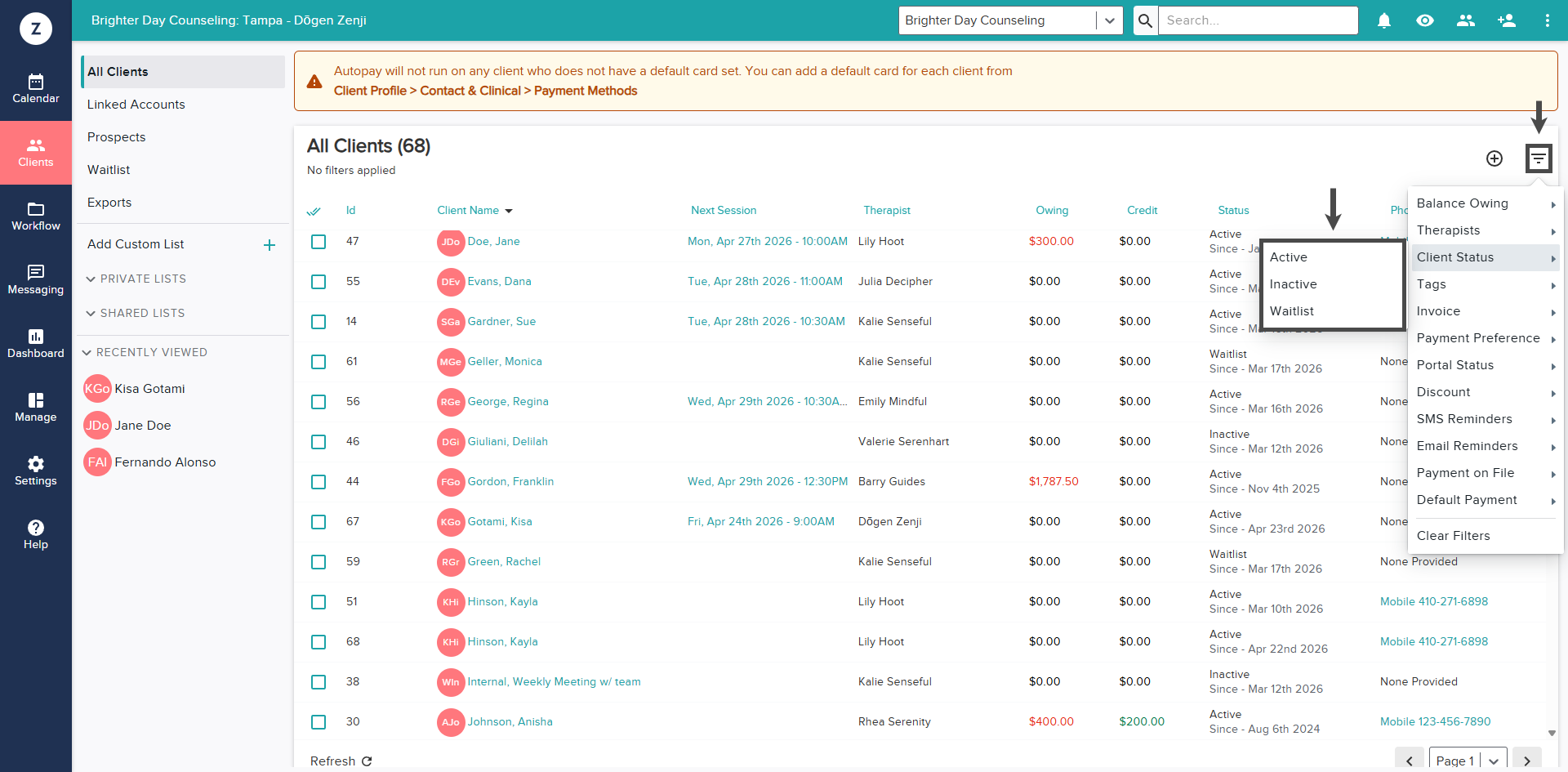Click the group people icon in header
The image size is (1568, 772).
pos(1466,20)
